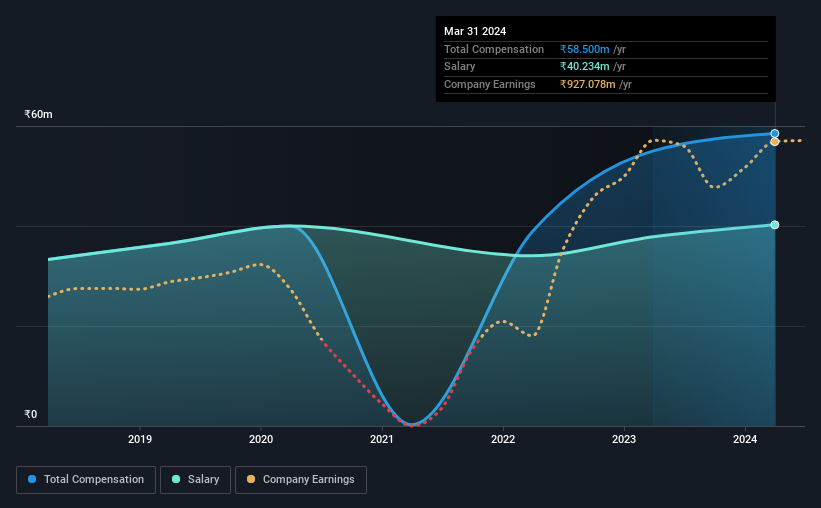This screenshot has width=821, height=508.
Task: Click the ₹40.234m salary value
Action: point(584,67)
